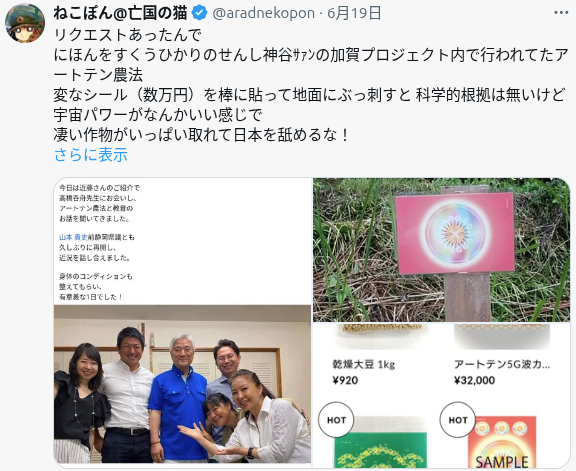The height and width of the screenshot is (471, 576).
Task: Click the blue verified badge icon
Action: tap(199, 13)
